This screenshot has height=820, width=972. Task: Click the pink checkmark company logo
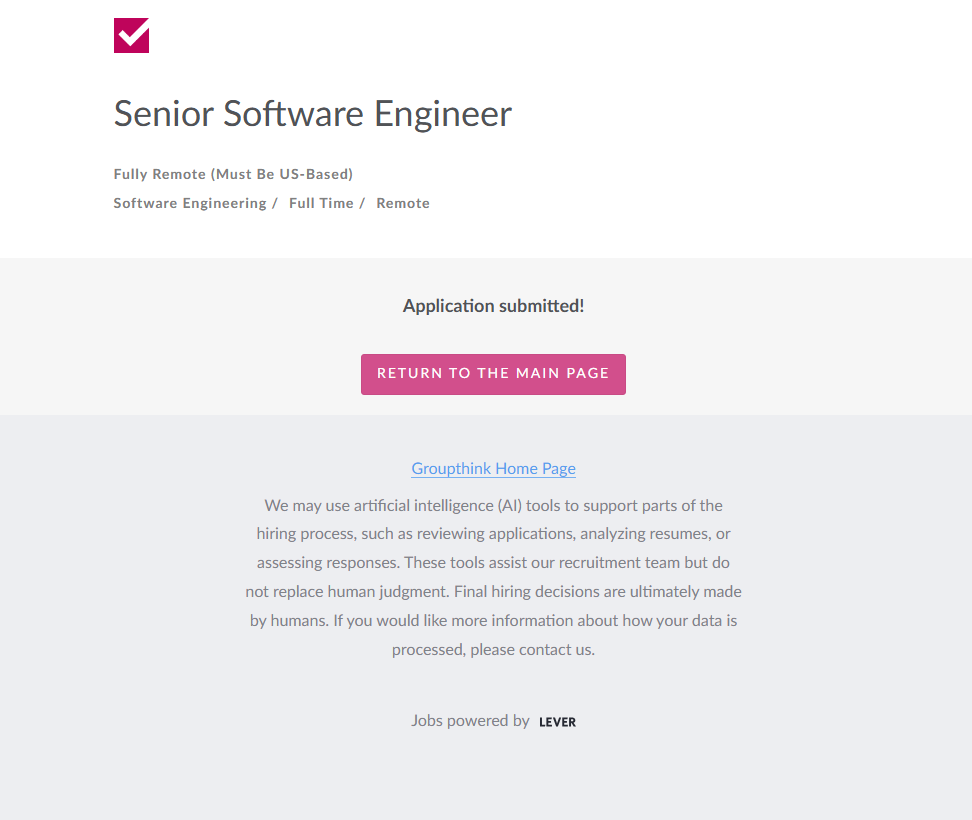pos(131,35)
